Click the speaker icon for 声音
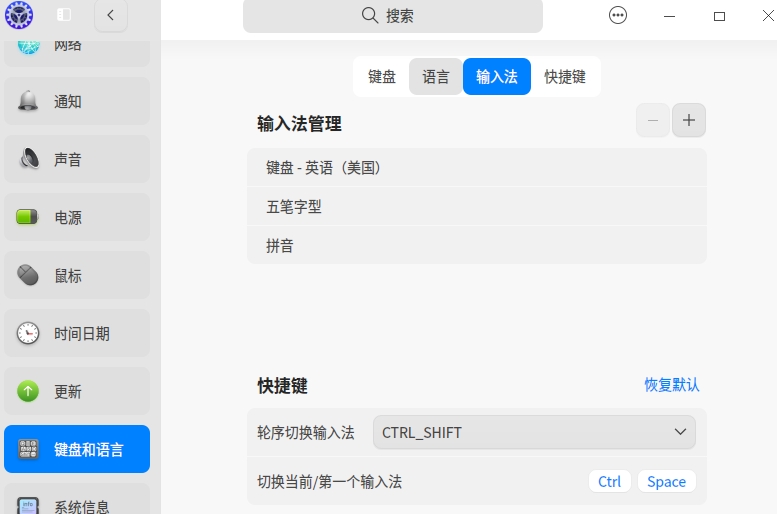Viewport: 777px width, 514px height. point(29,159)
